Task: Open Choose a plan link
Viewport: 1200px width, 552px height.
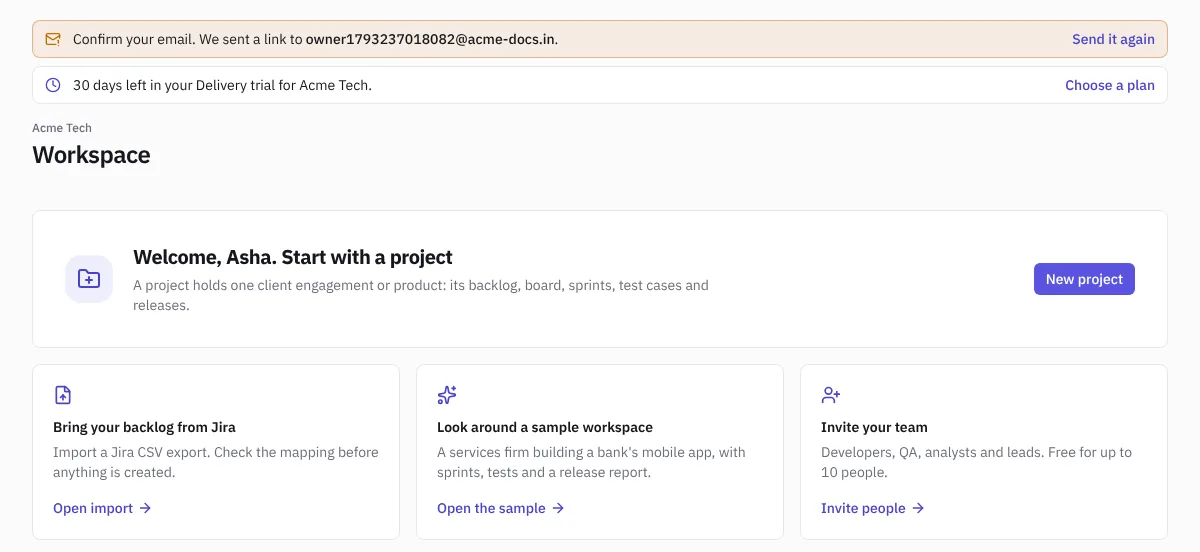Action: click(1110, 85)
